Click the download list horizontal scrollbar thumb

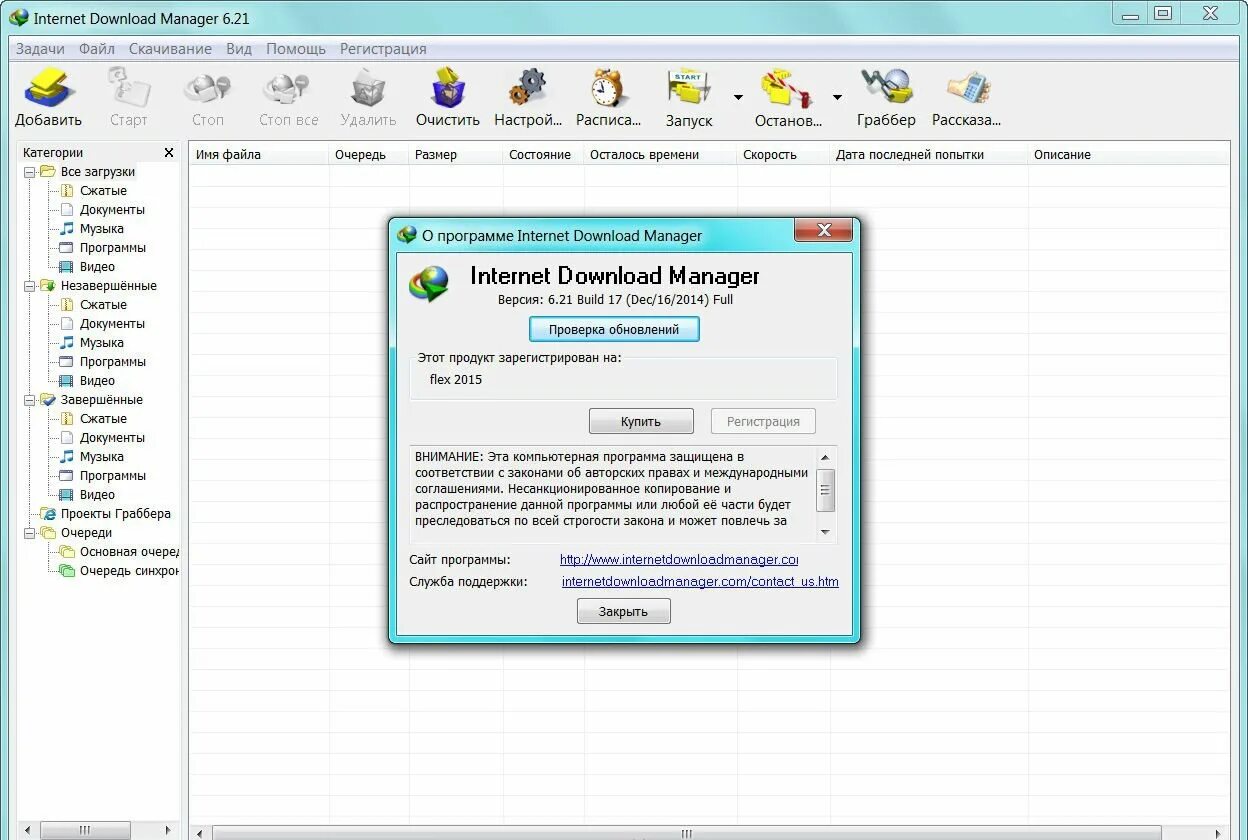click(688, 832)
